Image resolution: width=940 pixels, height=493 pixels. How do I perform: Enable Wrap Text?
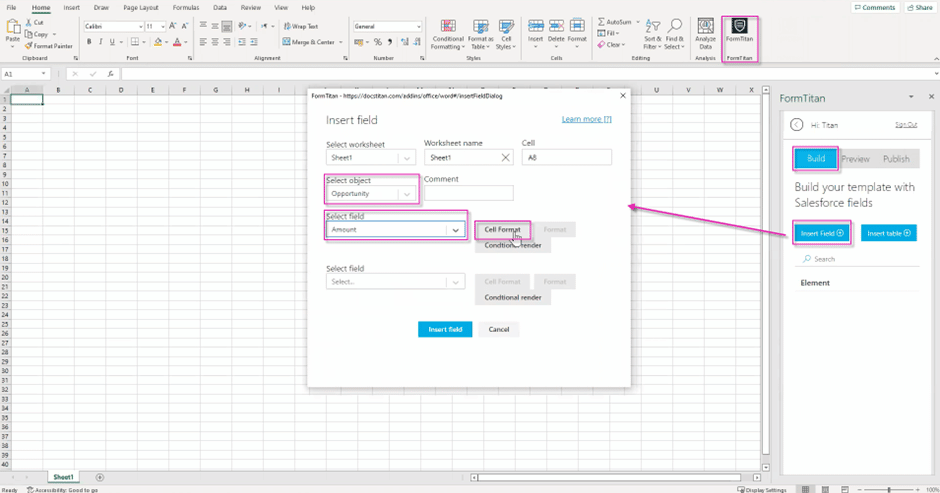[301, 26]
